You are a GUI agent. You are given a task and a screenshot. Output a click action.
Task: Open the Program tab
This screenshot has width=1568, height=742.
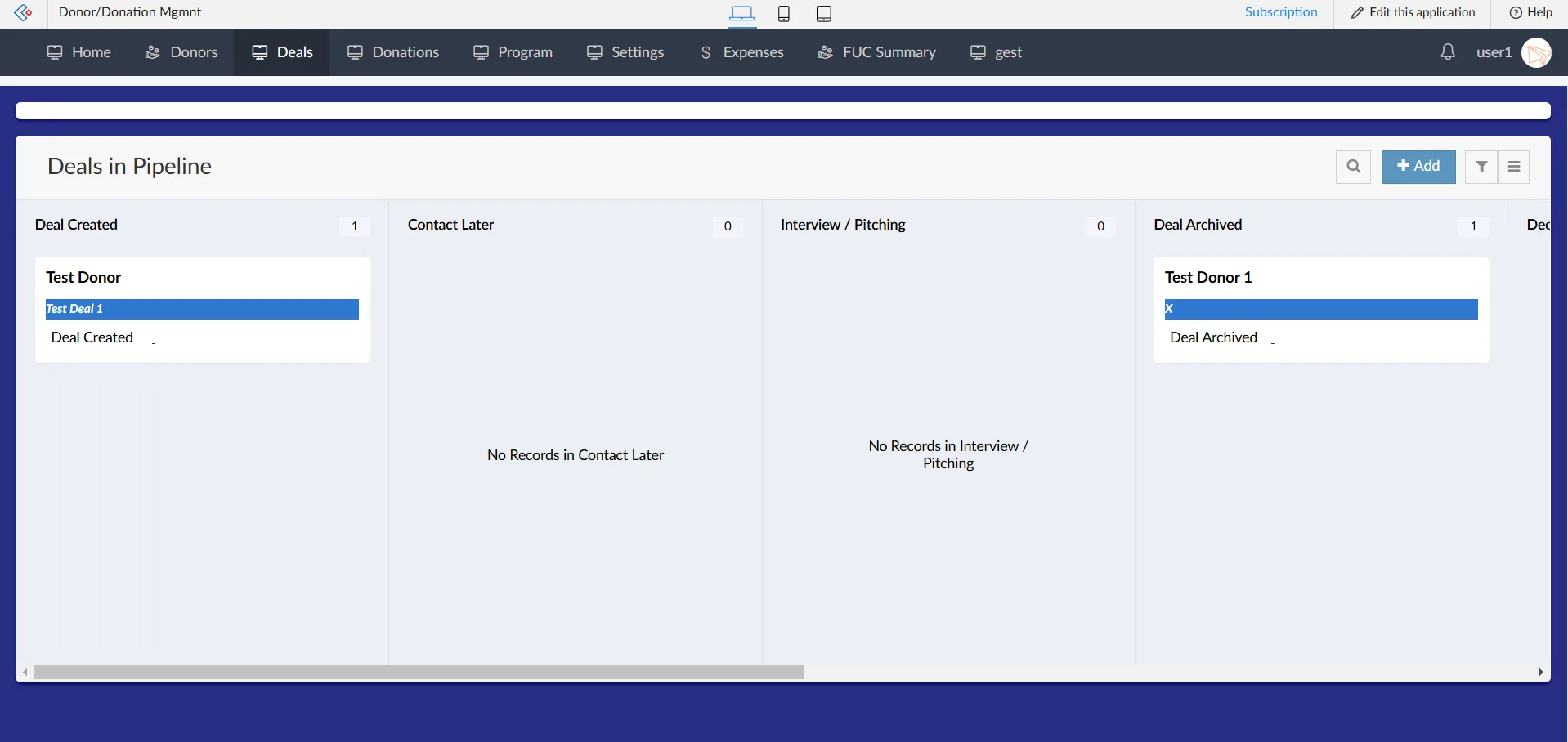(513, 52)
